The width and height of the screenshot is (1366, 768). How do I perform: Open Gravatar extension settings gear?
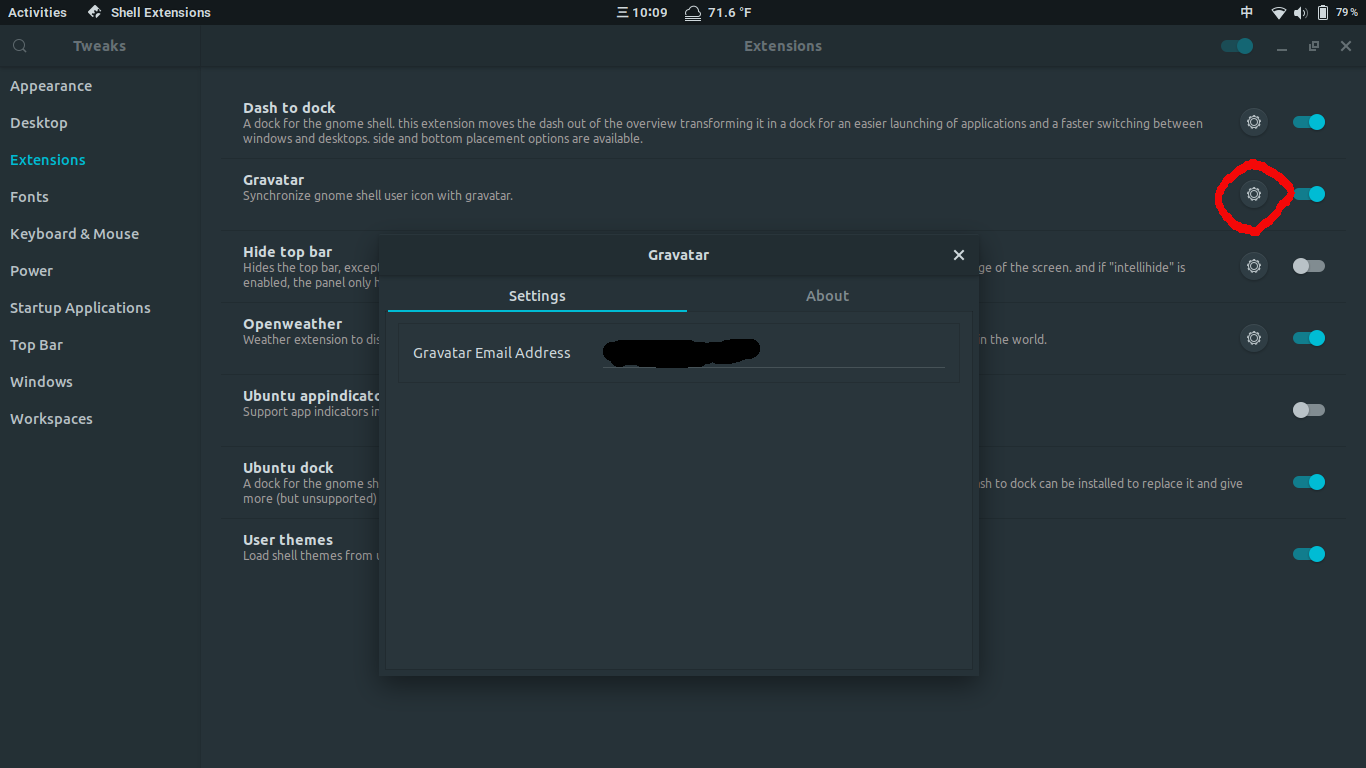pyautogui.click(x=1253, y=194)
